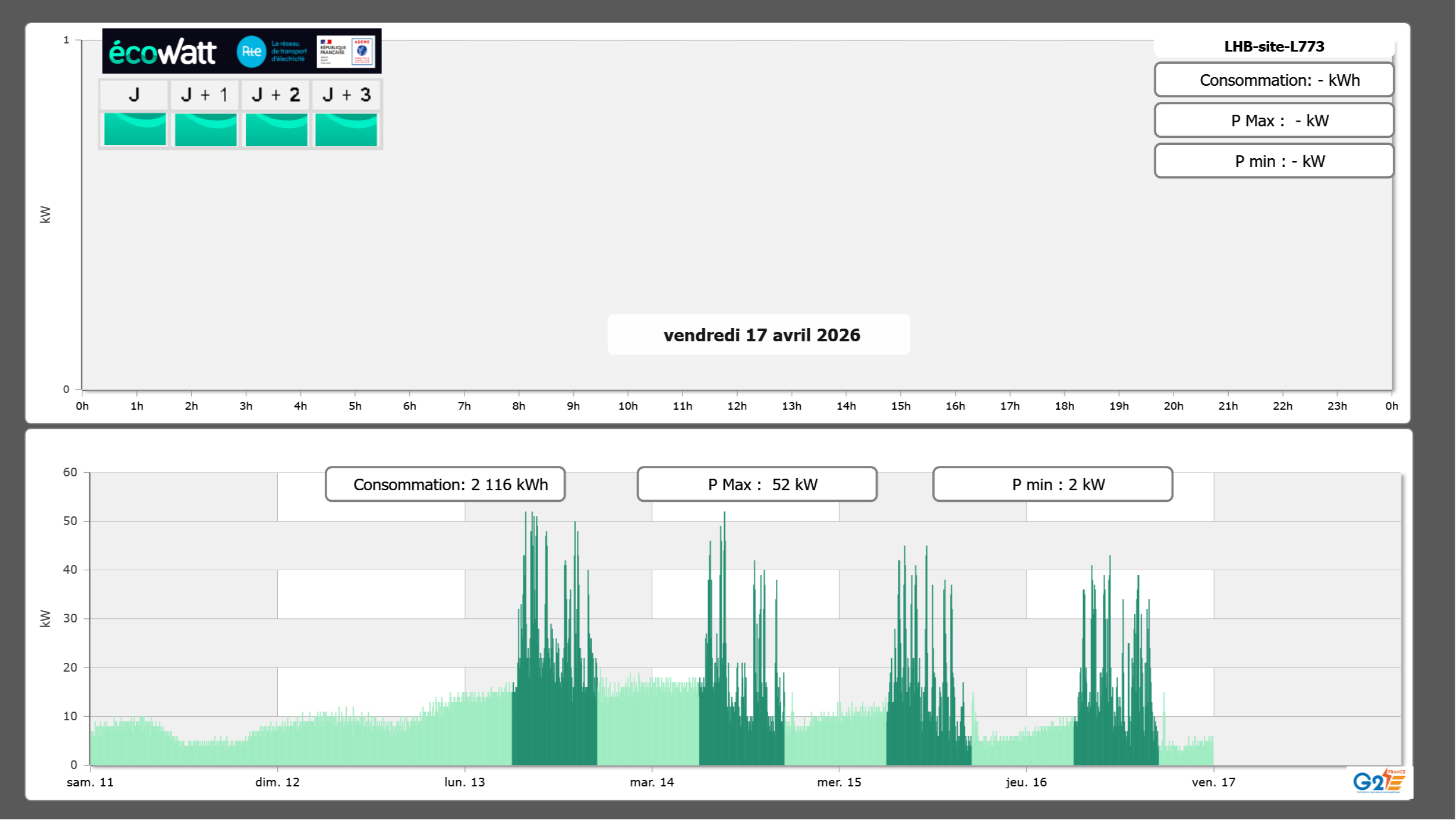The width and height of the screenshot is (1456, 820).
Task: Click the daily Consommation - kWh box
Action: click(x=1274, y=80)
